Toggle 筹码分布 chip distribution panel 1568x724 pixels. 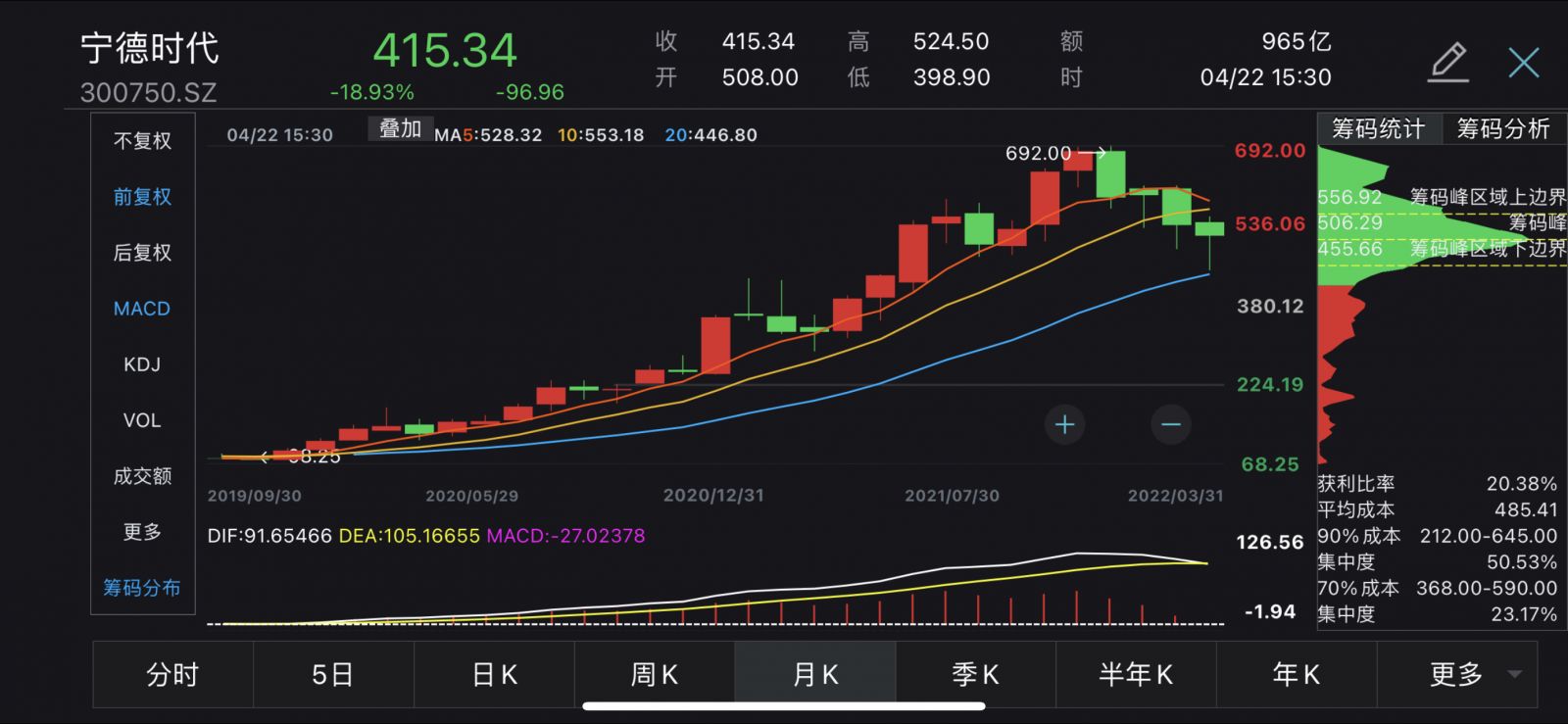click(142, 588)
